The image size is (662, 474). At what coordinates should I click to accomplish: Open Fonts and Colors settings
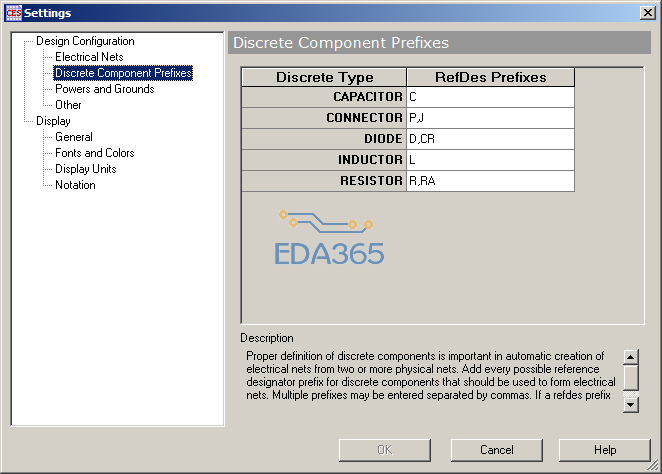94,153
